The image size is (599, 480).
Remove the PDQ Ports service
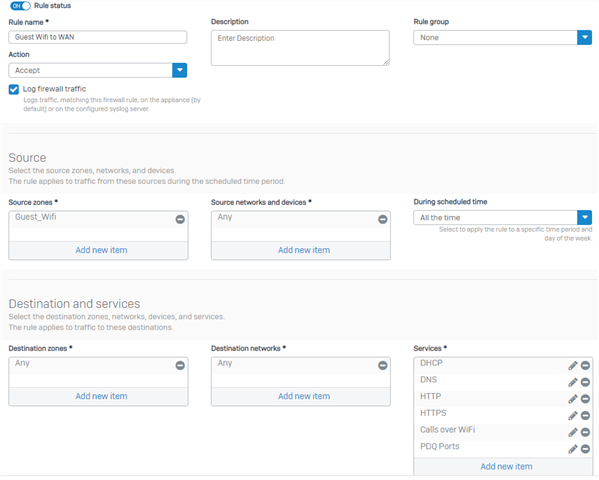point(585,449)
